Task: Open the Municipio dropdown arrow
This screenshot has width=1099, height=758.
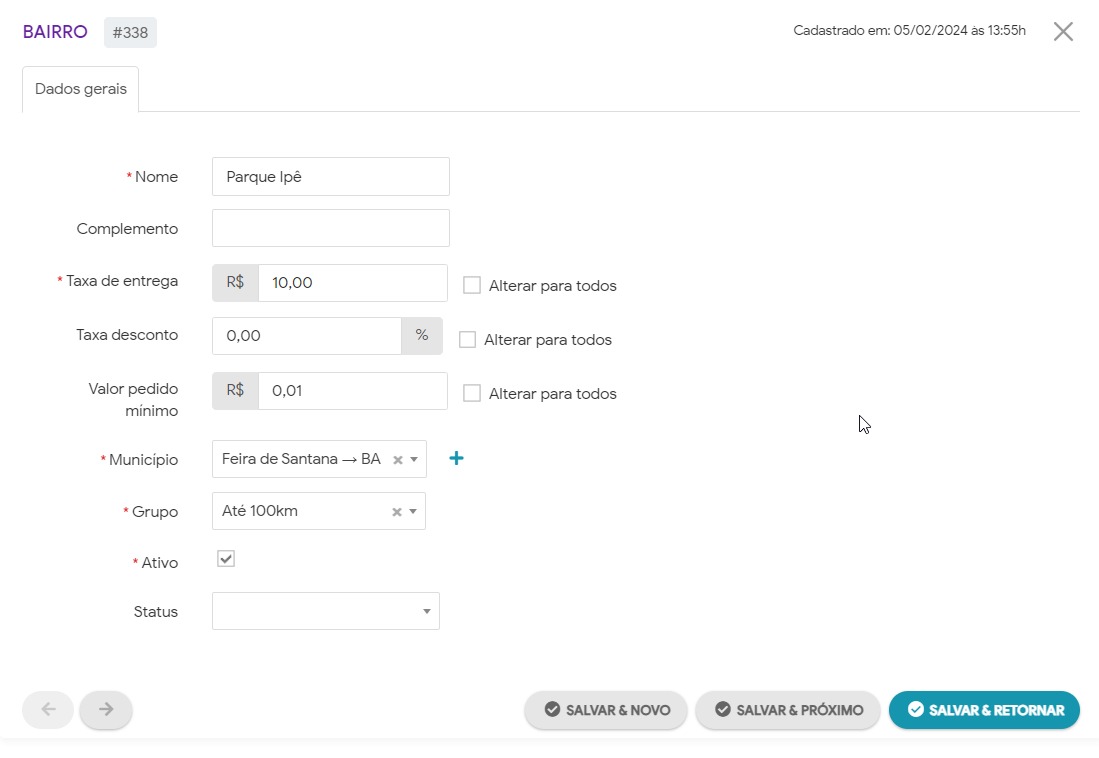Action: 414,460
